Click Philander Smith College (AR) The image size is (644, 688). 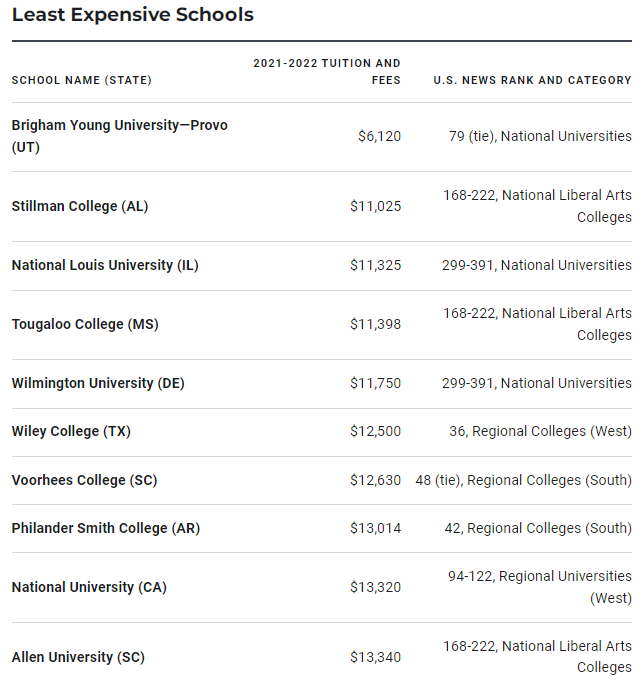click(x=106, y=528)
